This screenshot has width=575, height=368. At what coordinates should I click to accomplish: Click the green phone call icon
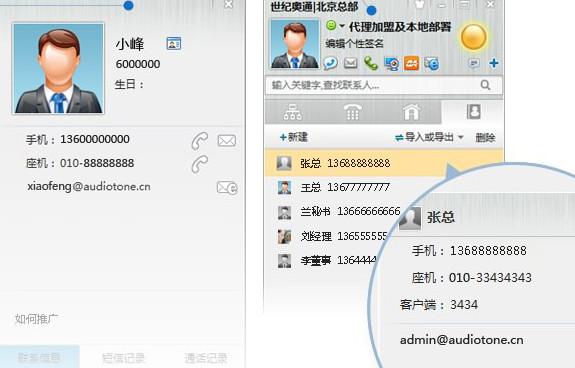pyautogui.click(x=371, y=63)
